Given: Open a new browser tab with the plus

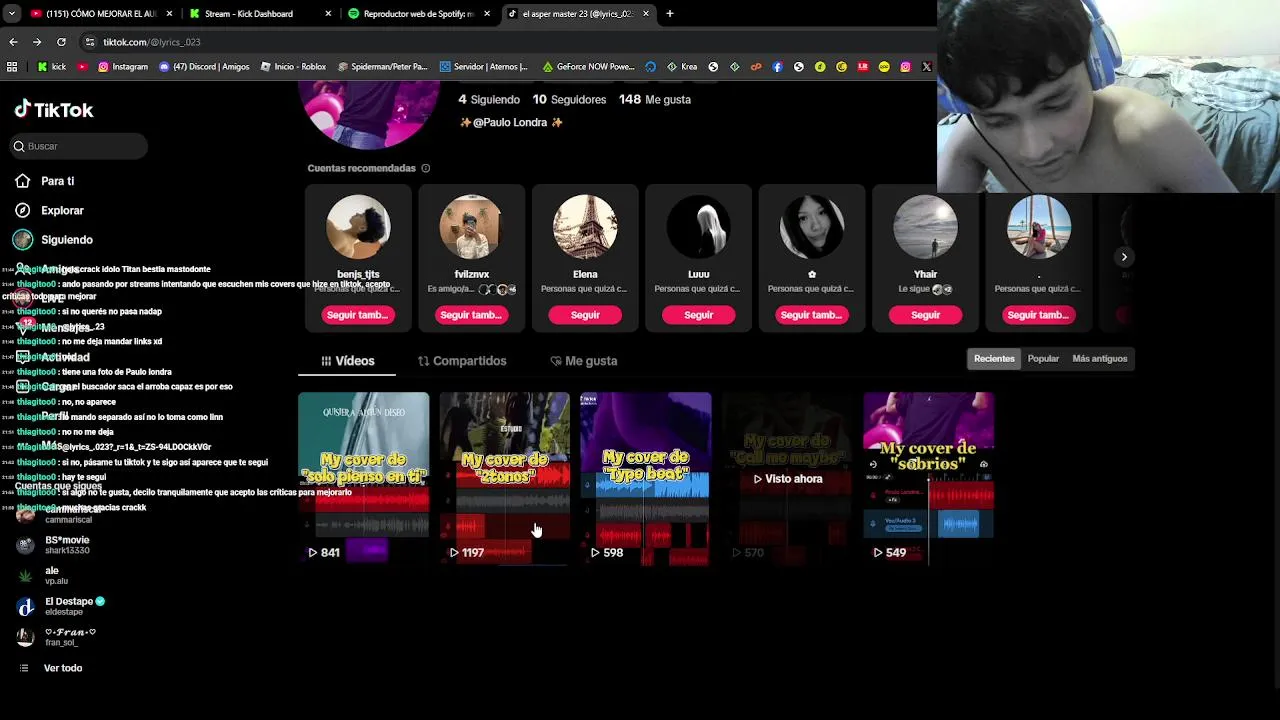Looking at the screenshot, I should click(670, 14).
